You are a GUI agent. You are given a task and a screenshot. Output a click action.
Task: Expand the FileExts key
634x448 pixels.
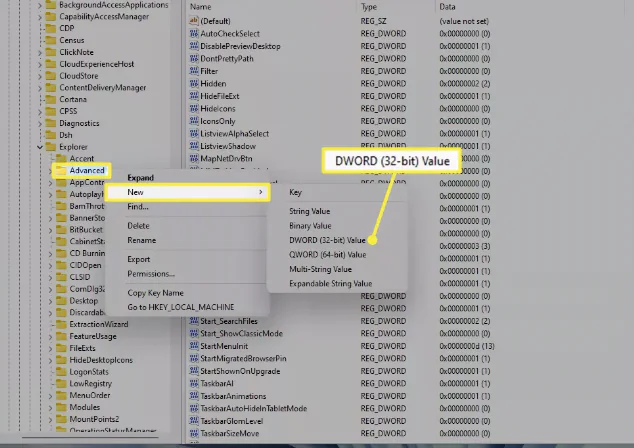50,348
